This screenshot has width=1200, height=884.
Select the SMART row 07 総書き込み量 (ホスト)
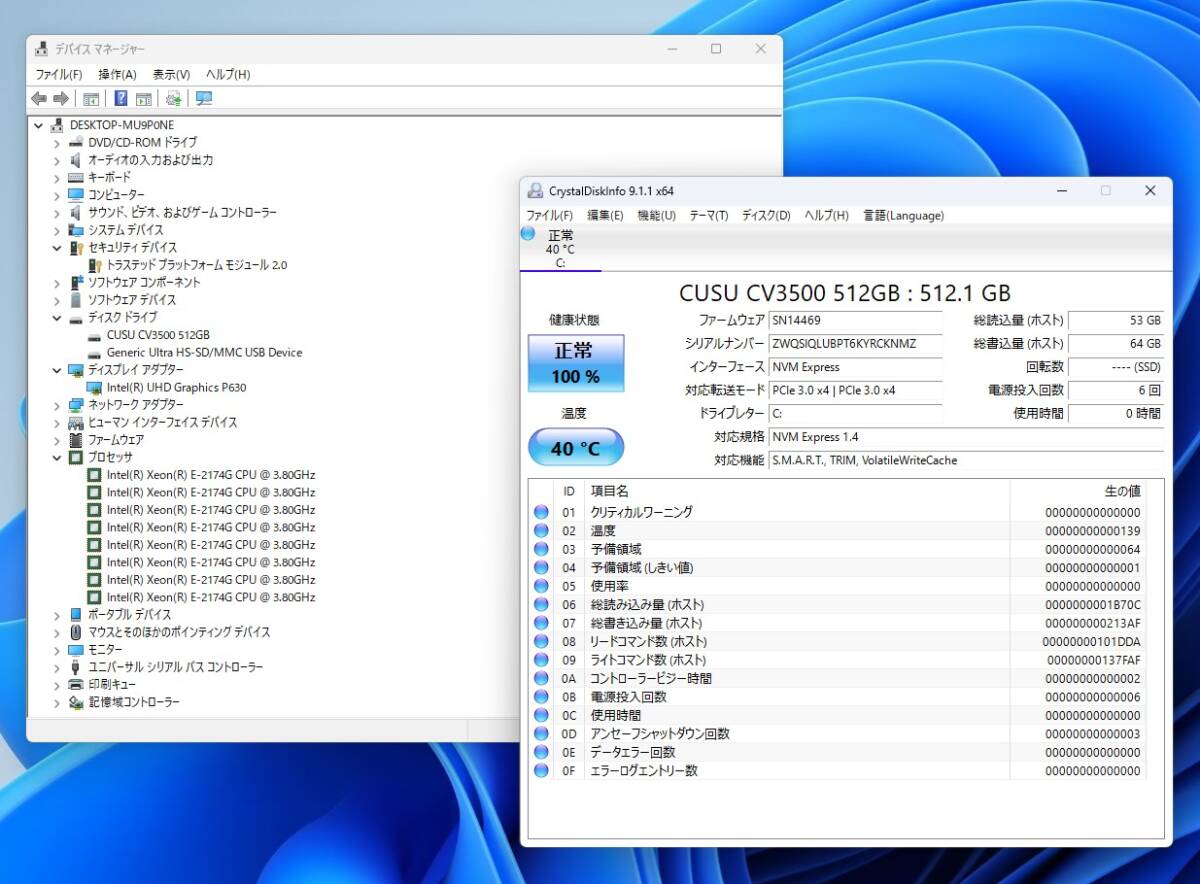(x=838, y=623)
